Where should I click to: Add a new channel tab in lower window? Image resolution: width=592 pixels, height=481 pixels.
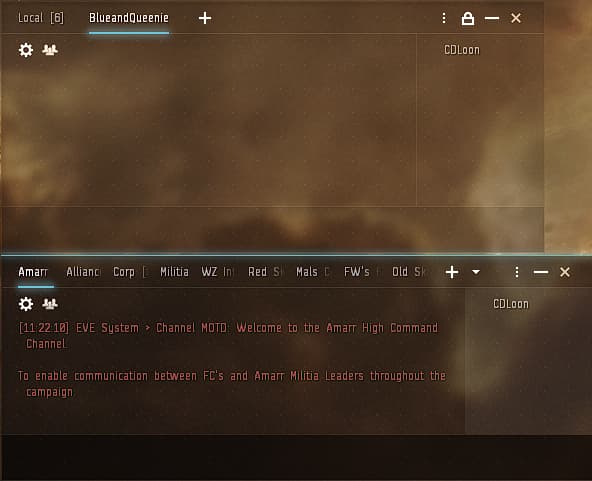point(452,272)
